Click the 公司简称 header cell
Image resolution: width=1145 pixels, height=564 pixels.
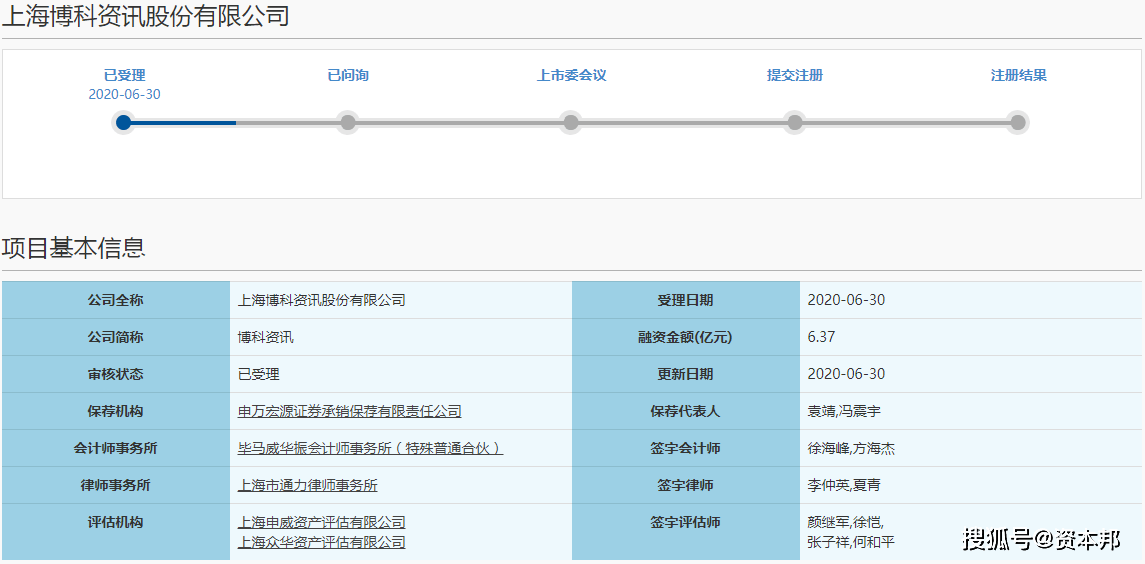116,338
